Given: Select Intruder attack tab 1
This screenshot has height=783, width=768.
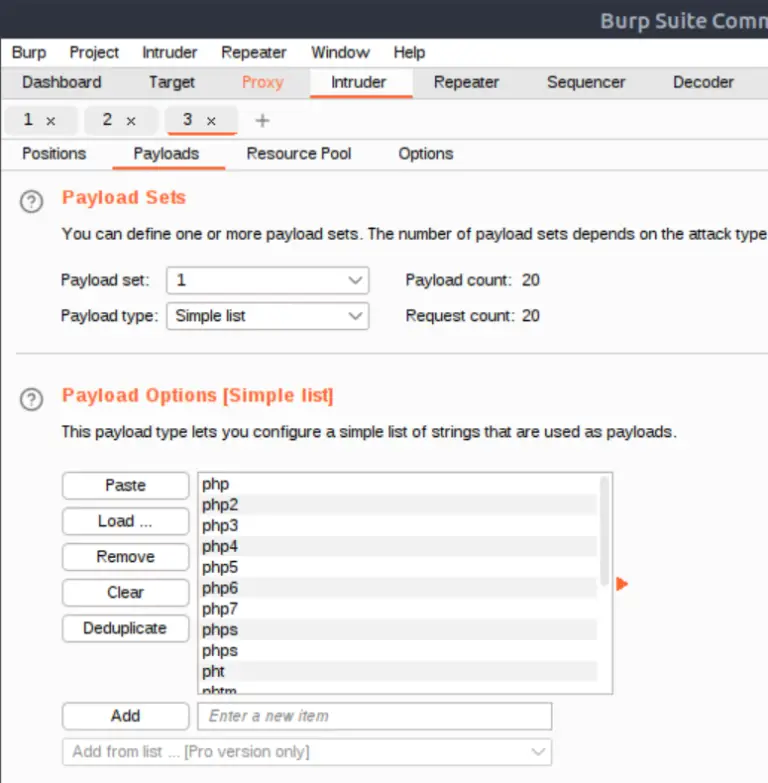Looking at the screenshot, I should [28, 120].
